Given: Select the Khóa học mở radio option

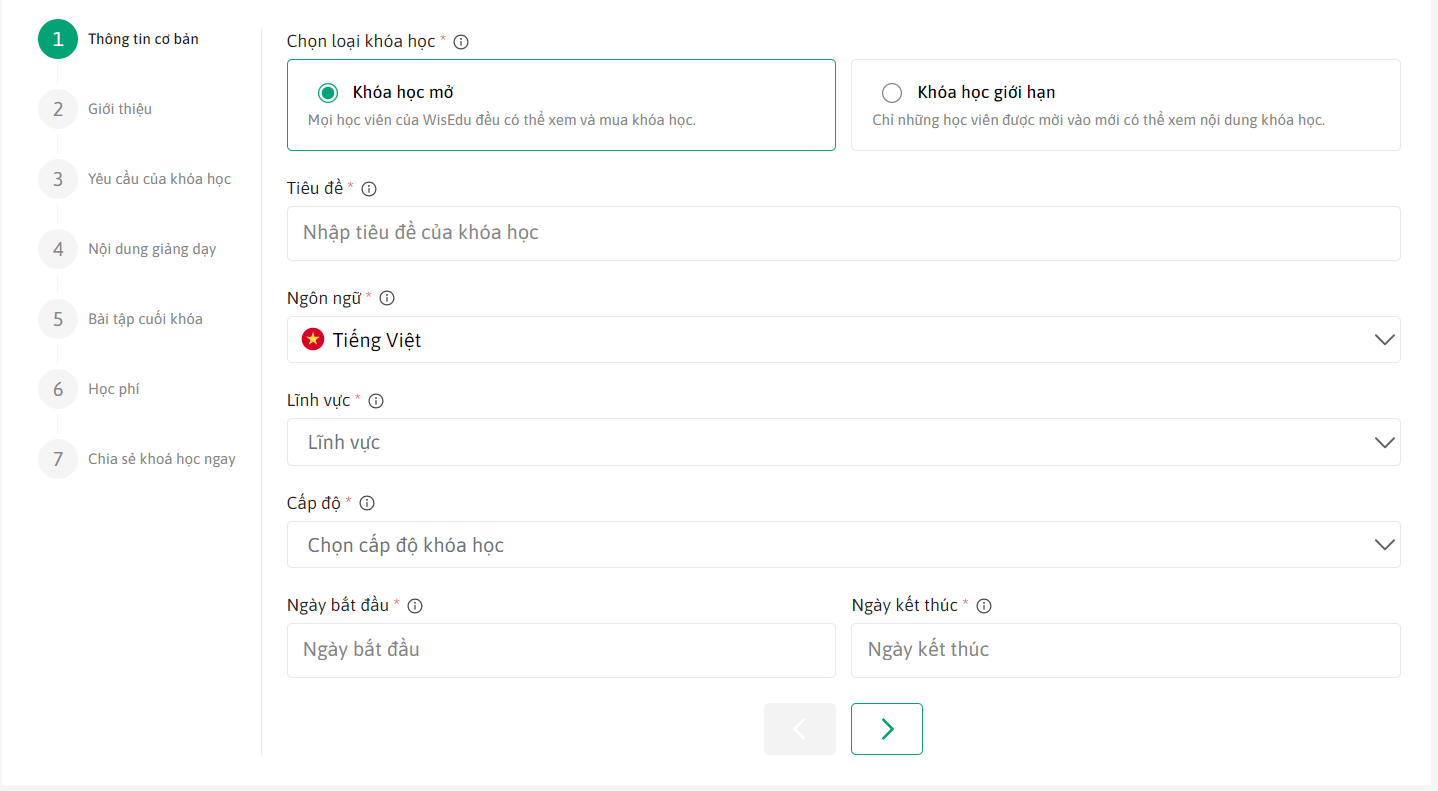Looking at the screenshot, I should (328, 93).
